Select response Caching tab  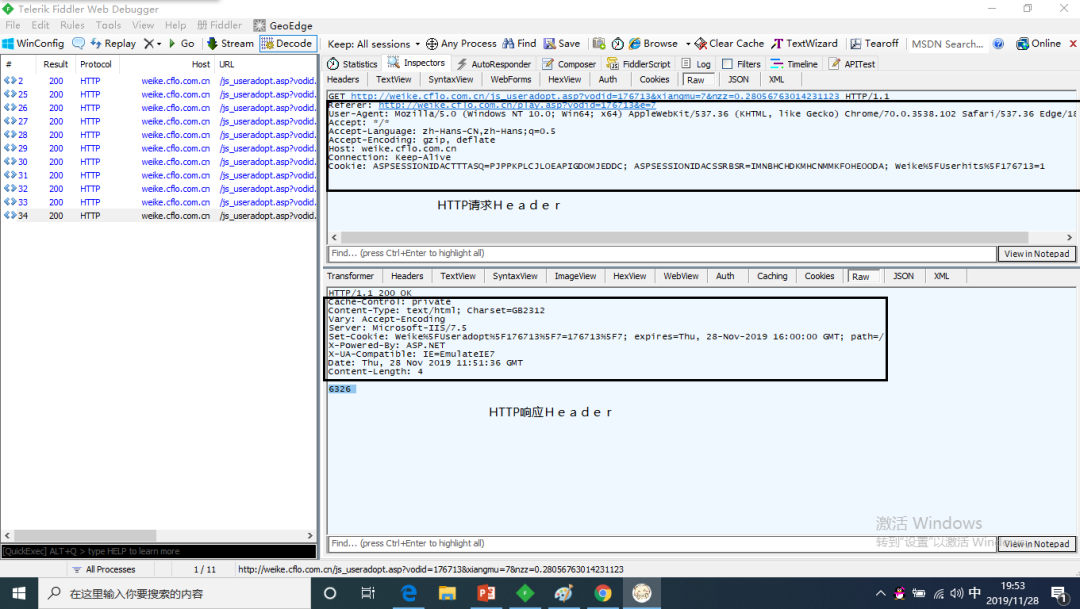coord(772,276)
